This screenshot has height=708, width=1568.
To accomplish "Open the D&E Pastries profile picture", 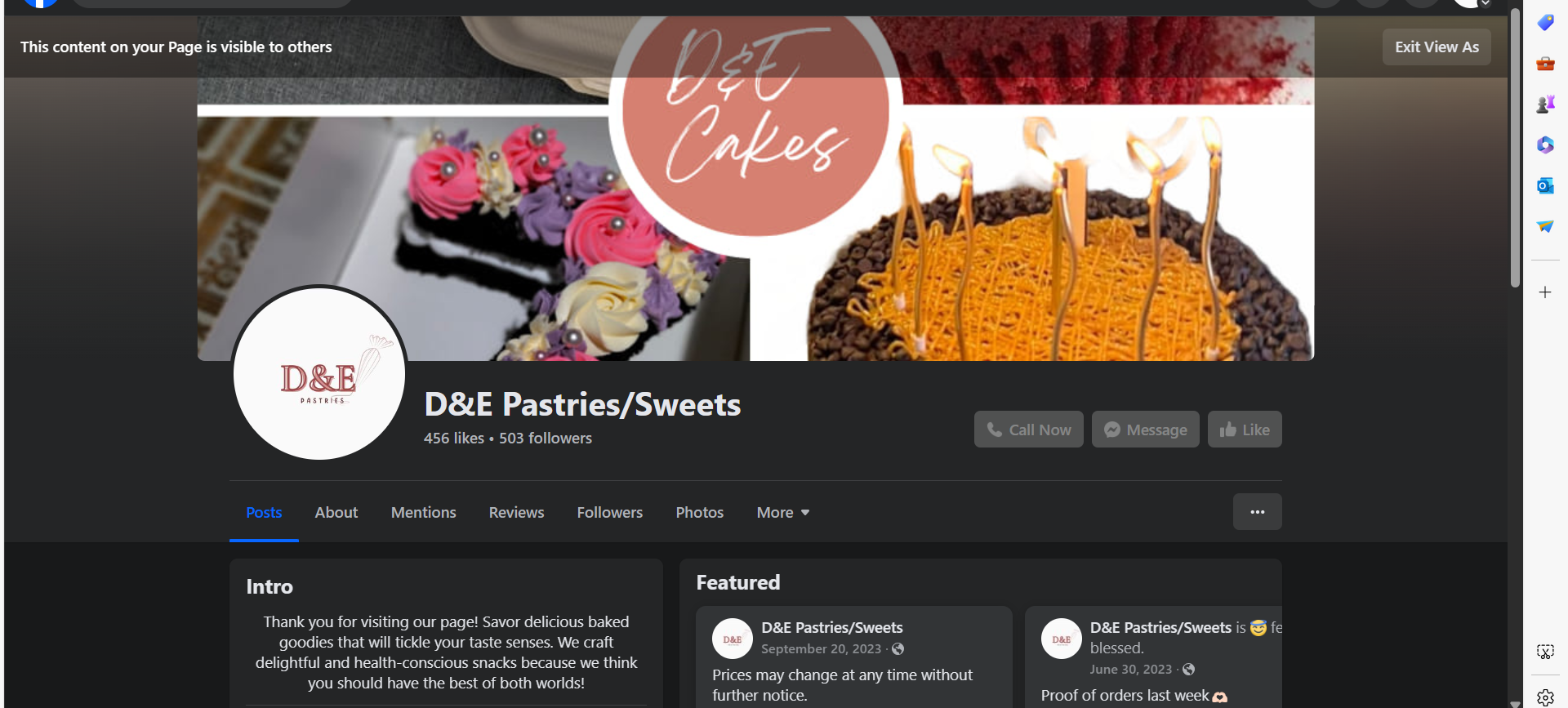I will 319,372.
